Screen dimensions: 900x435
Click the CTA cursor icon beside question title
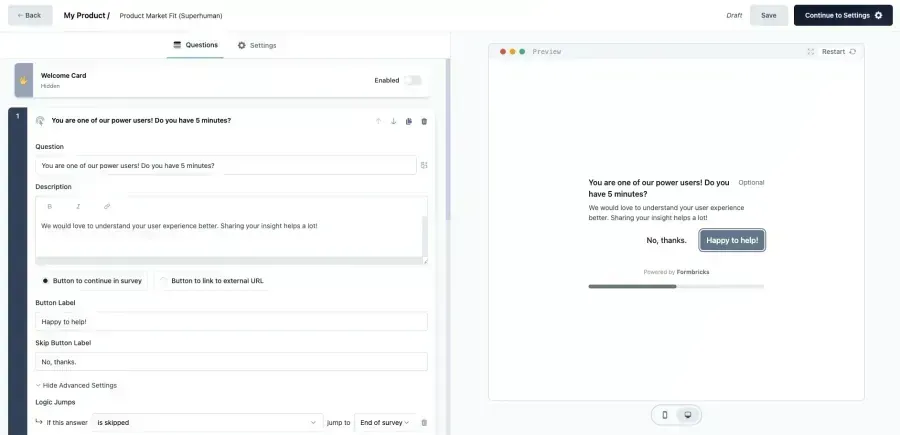click(40, 121)
